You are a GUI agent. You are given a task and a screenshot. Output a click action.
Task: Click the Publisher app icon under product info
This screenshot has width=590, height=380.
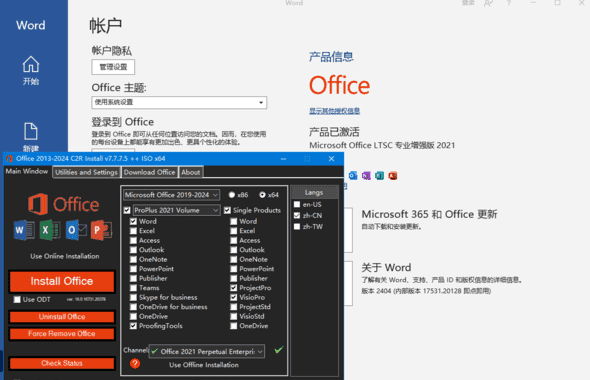pyautogui.click(x=379, y=175)
